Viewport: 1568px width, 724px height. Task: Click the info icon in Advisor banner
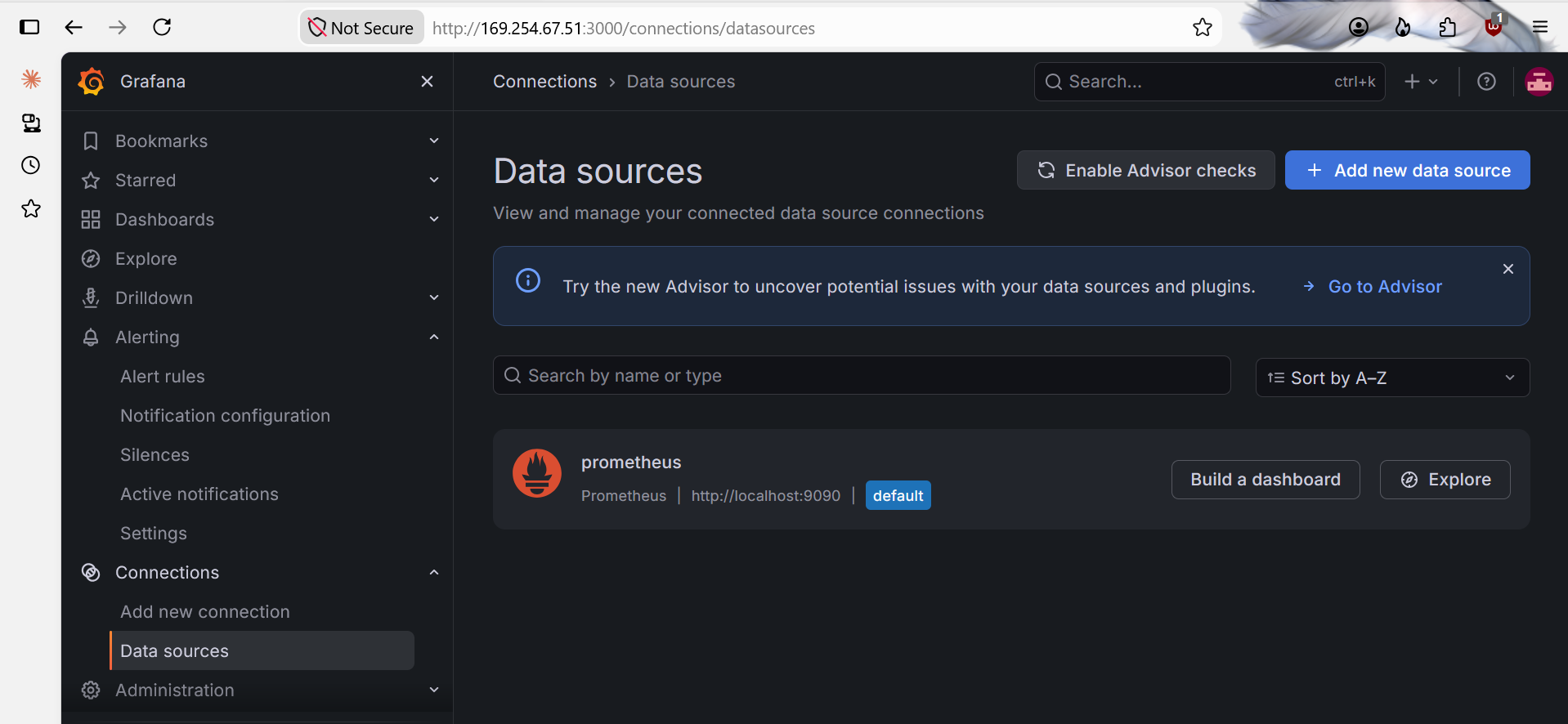(x=528, y=280)
